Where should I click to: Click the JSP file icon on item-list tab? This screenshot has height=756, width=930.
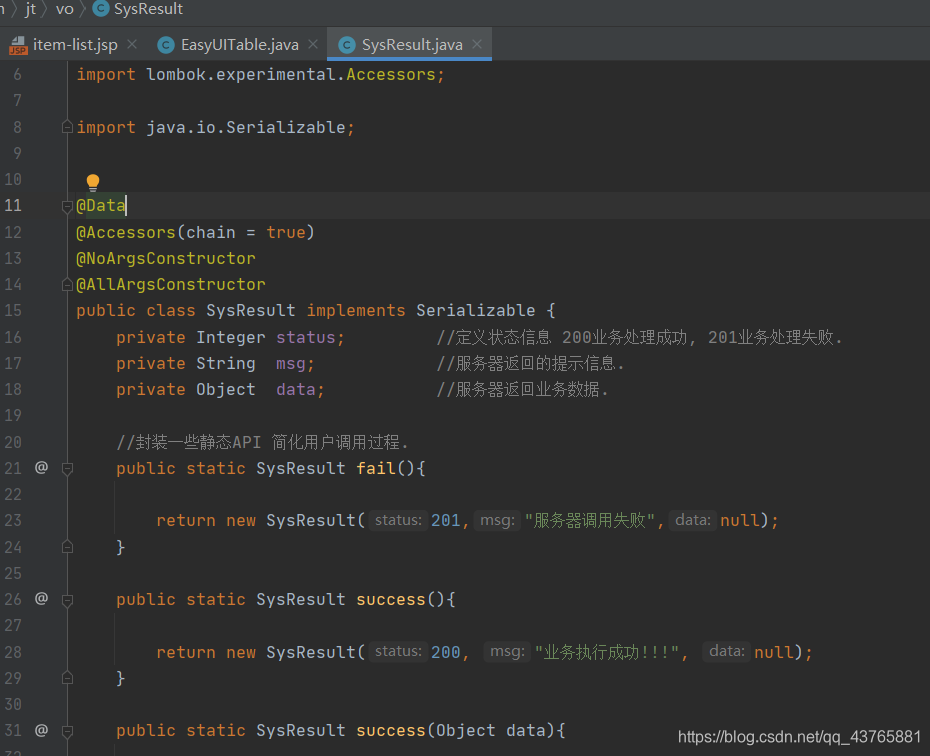(18, 46)
